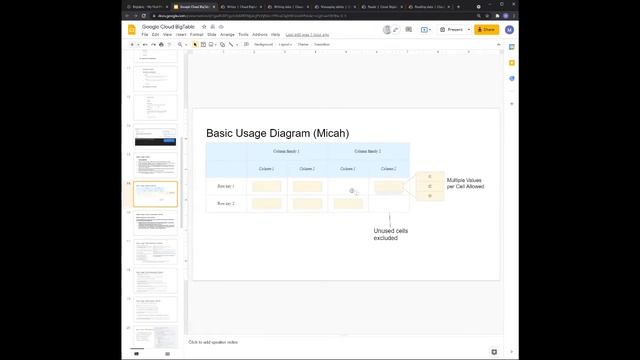
Task: Click the Print icon in the toolbar
Action: pos(161,44)
